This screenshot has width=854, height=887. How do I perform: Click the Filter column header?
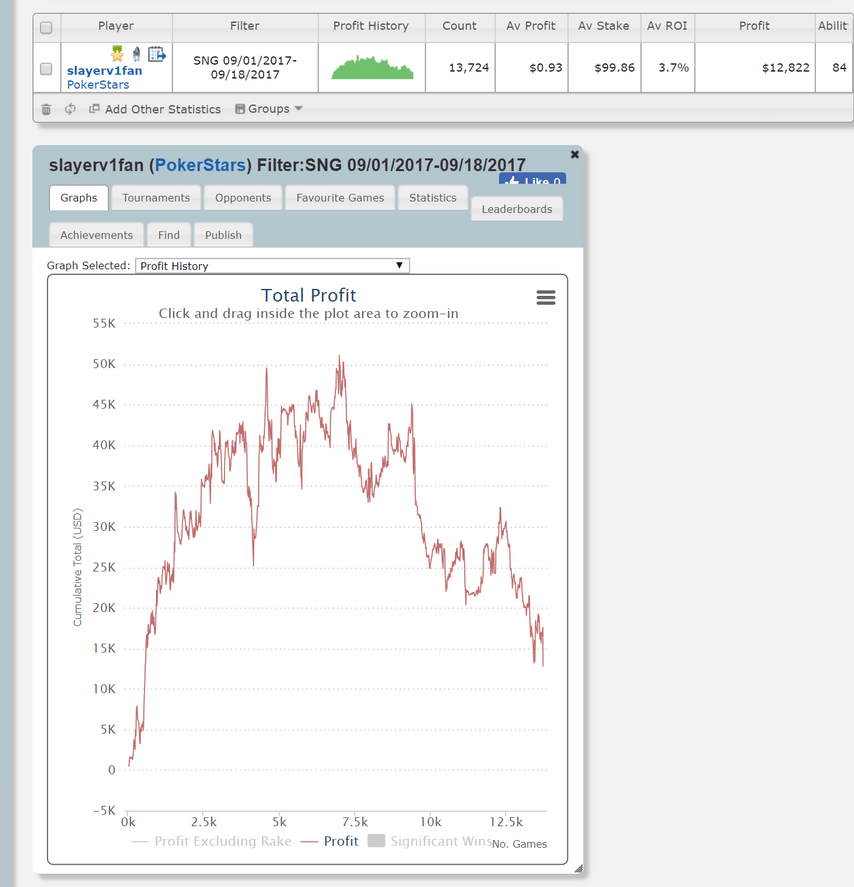[245, 26]
